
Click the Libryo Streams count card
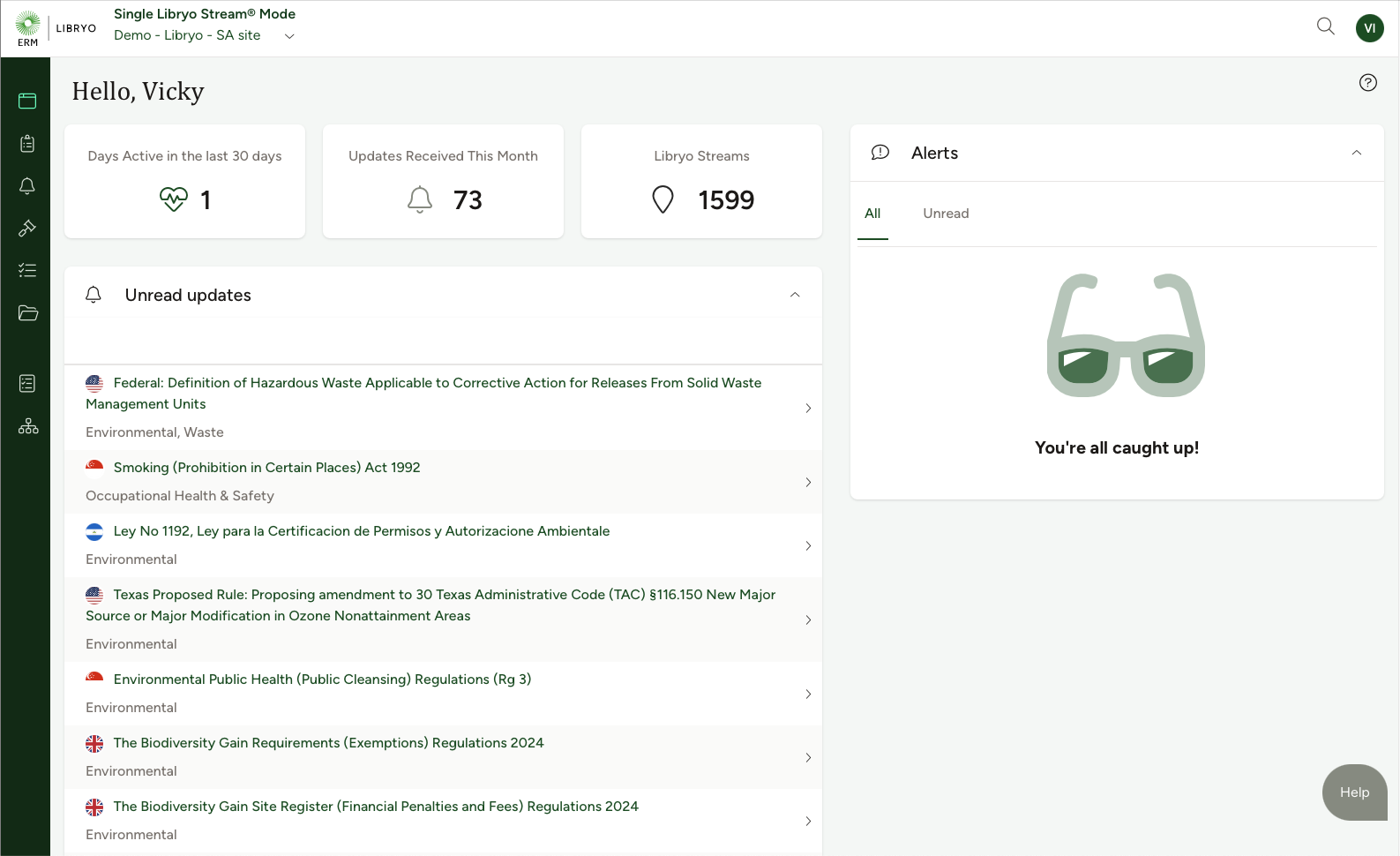(x=701, y=181)
